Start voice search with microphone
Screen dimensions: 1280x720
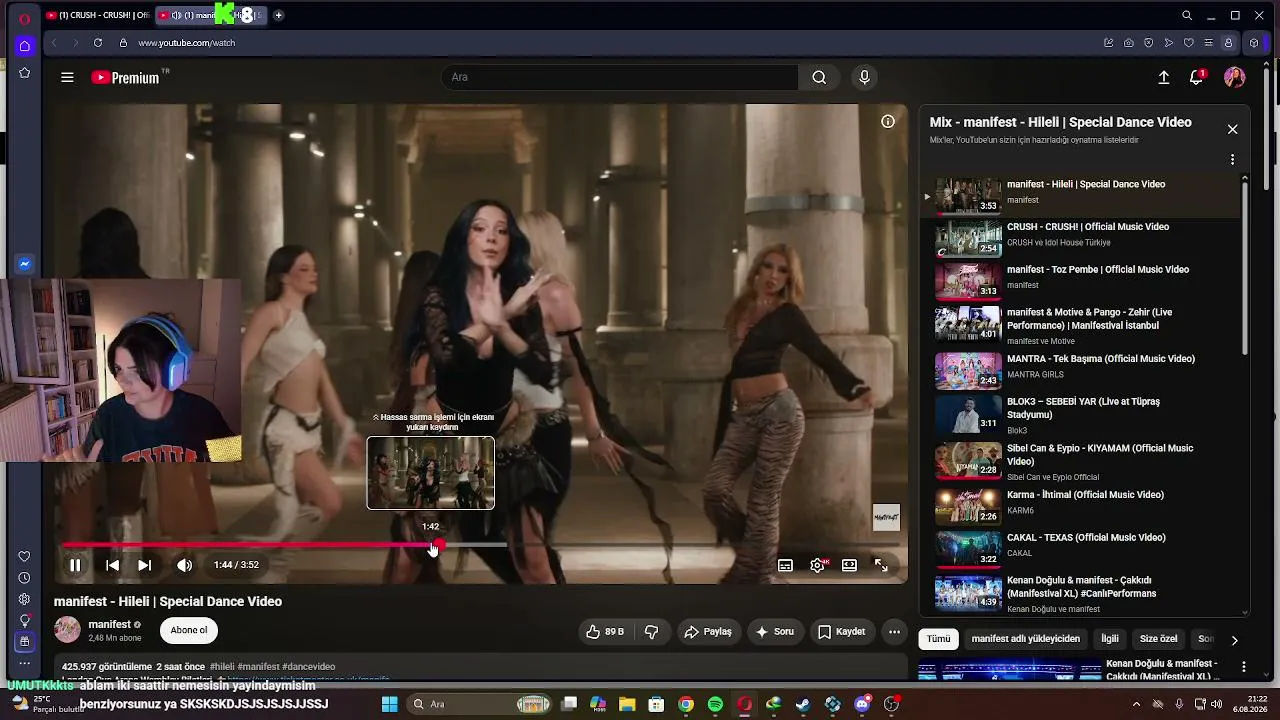865,77
